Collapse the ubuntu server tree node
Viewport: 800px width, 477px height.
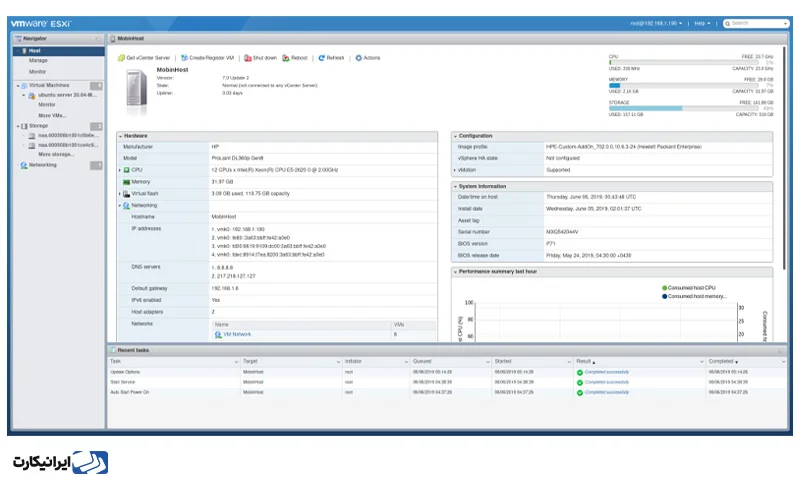click(x=23, y=95)
